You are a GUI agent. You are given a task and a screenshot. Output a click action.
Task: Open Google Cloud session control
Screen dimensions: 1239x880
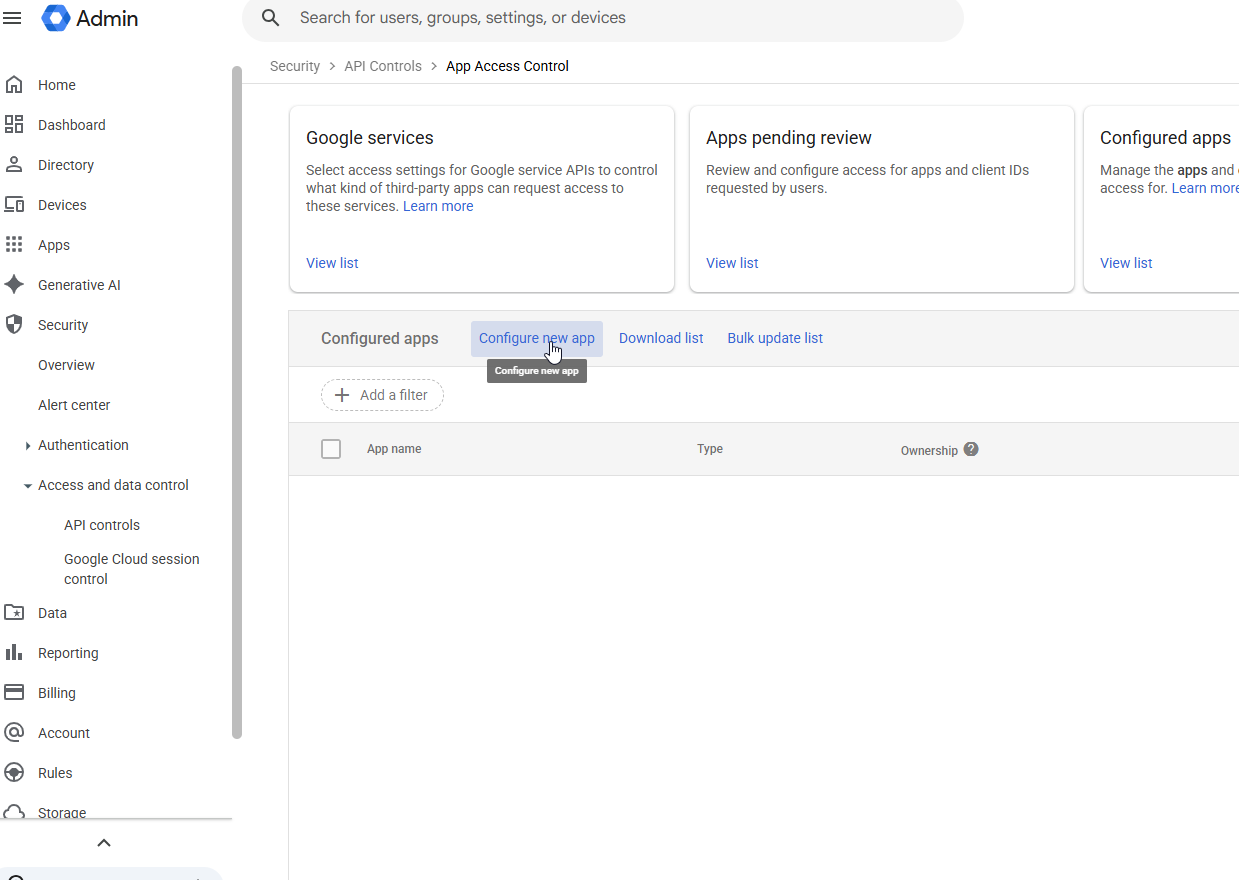132,569
